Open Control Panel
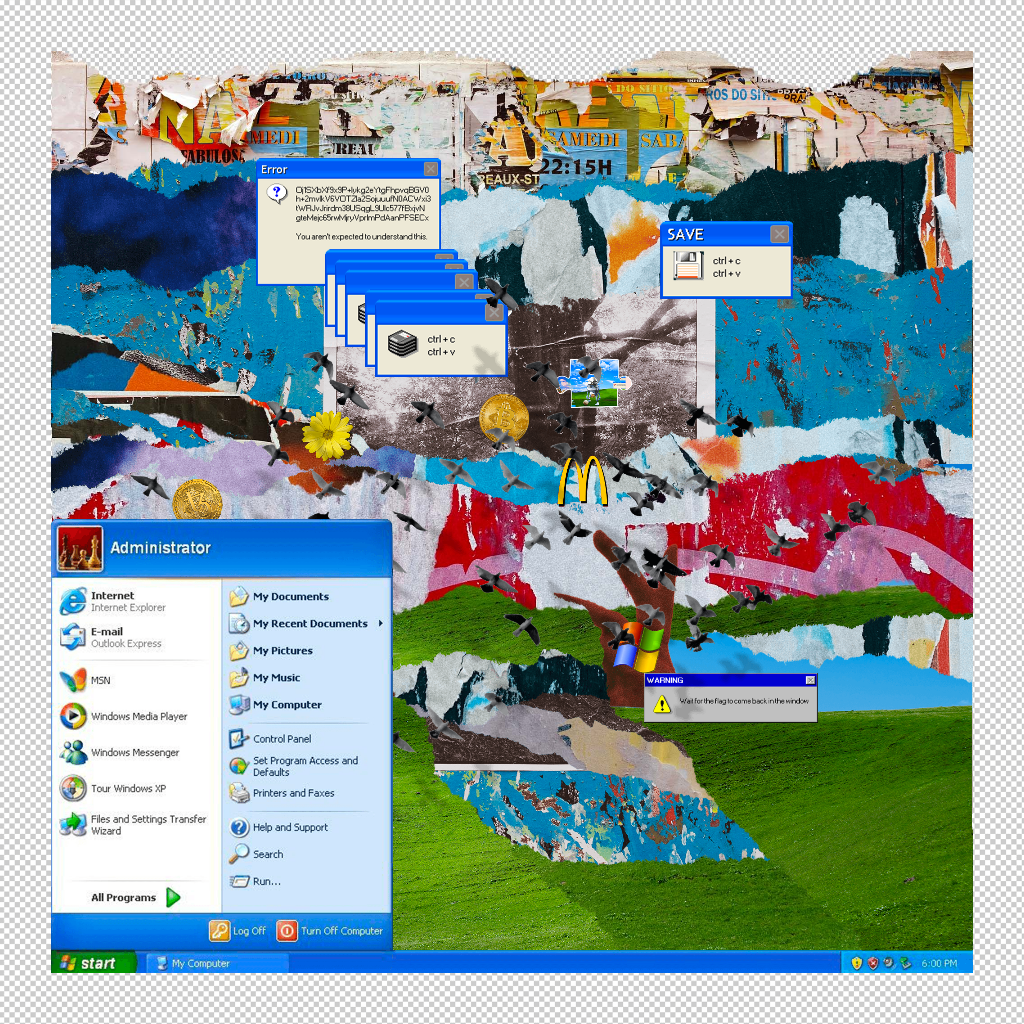The image size is (1024, 1024). (x=270, y=739)
